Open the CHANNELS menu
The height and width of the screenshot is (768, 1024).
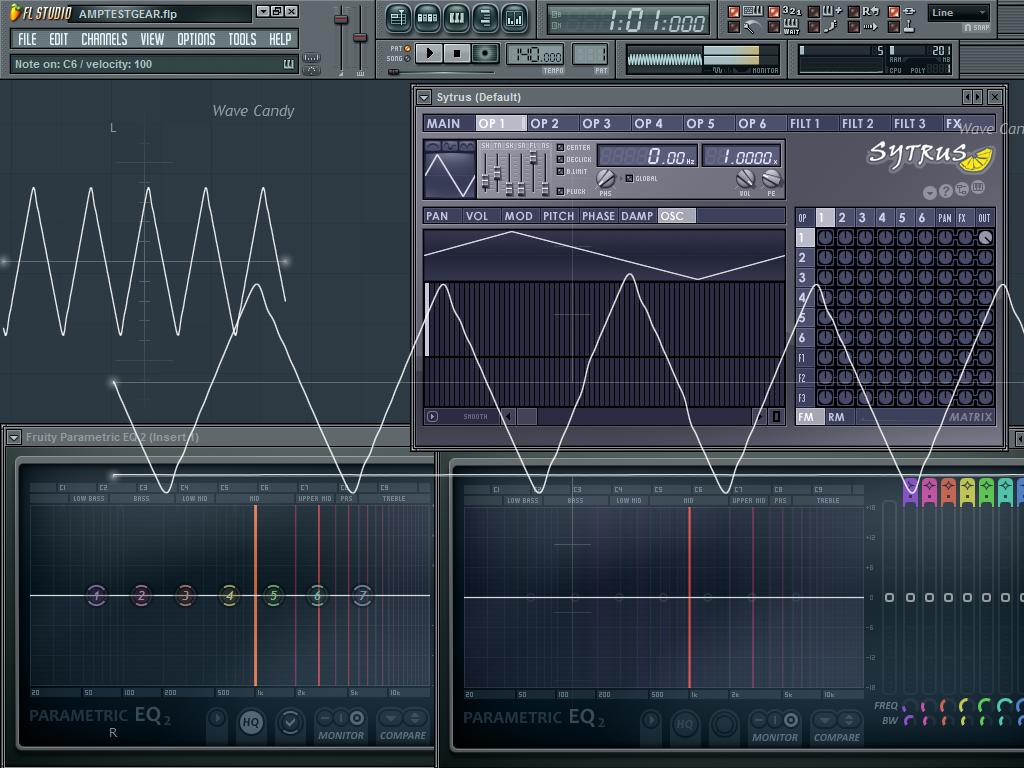coord(104,39)
